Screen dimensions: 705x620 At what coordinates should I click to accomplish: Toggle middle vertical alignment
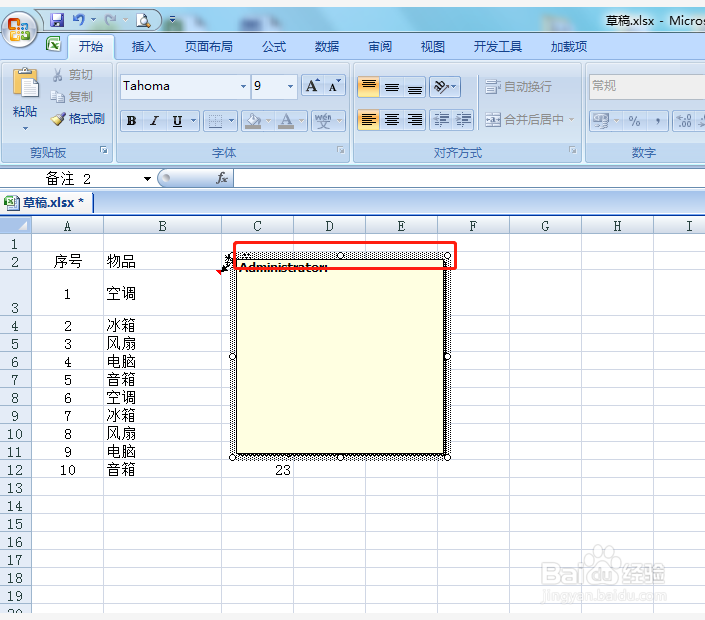coord(392,86)
